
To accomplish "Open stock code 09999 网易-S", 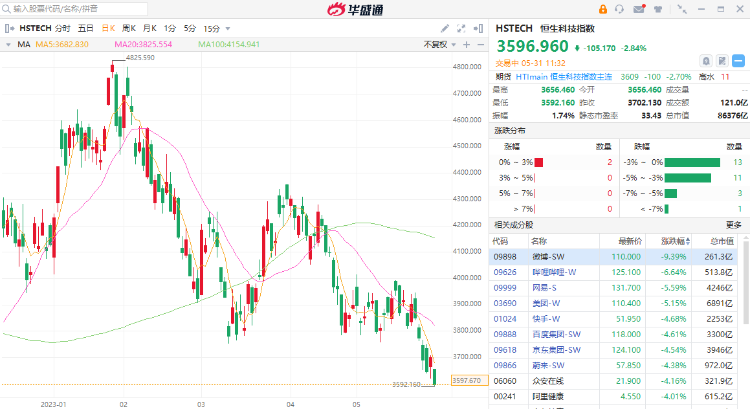I will [505, 288].
